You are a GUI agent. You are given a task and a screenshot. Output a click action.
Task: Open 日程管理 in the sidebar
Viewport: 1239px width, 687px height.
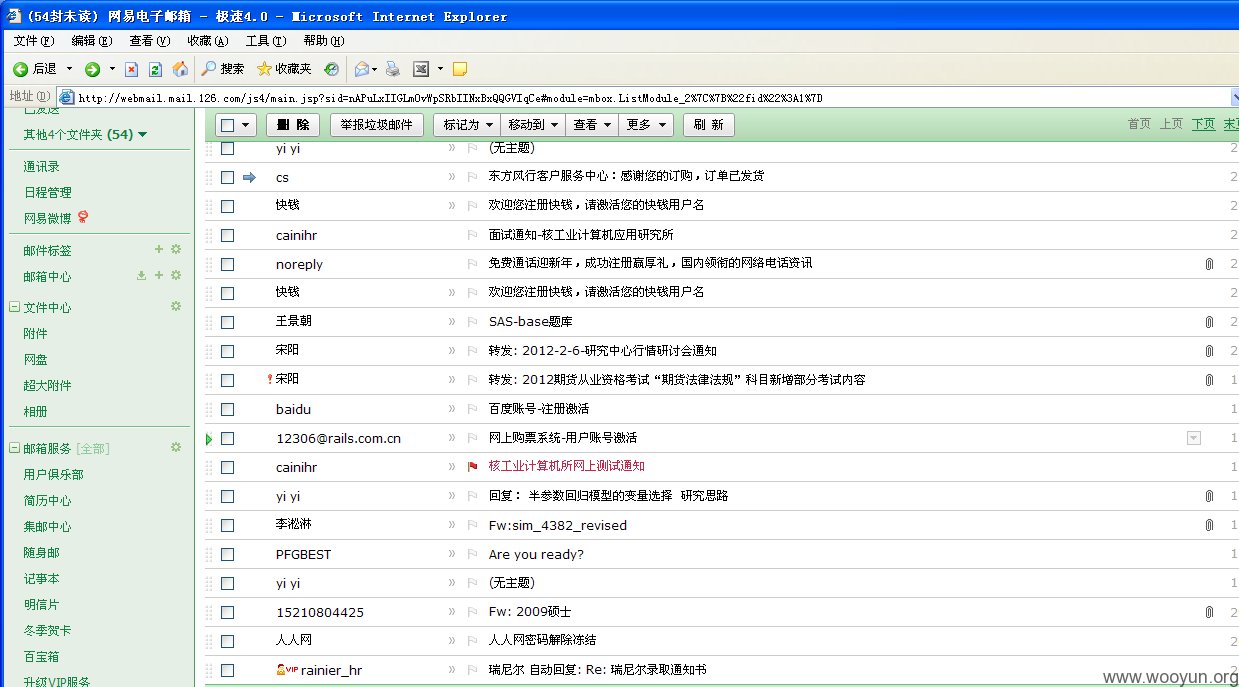pos(48,192)
